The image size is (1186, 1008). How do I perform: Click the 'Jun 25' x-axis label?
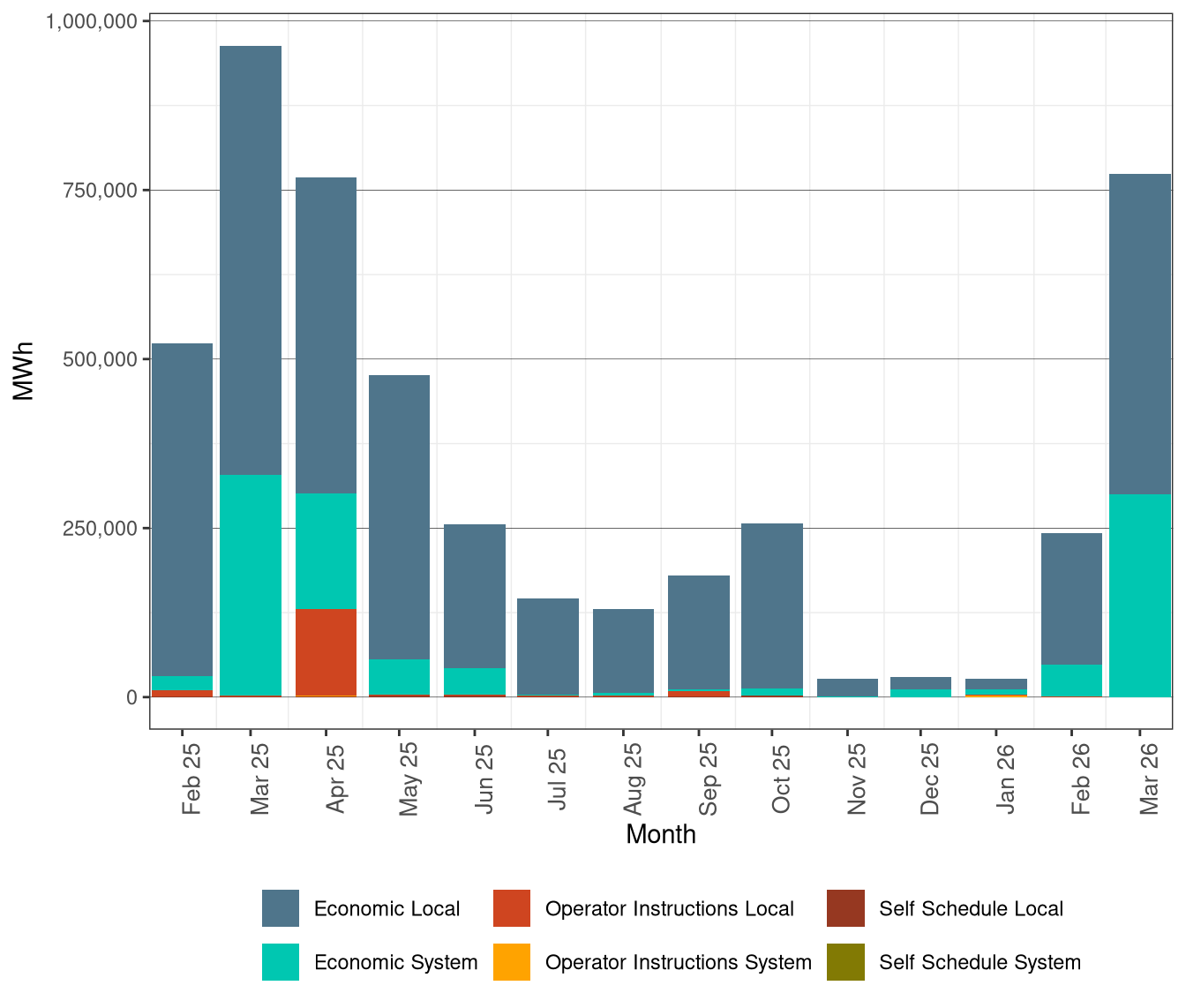484,779
